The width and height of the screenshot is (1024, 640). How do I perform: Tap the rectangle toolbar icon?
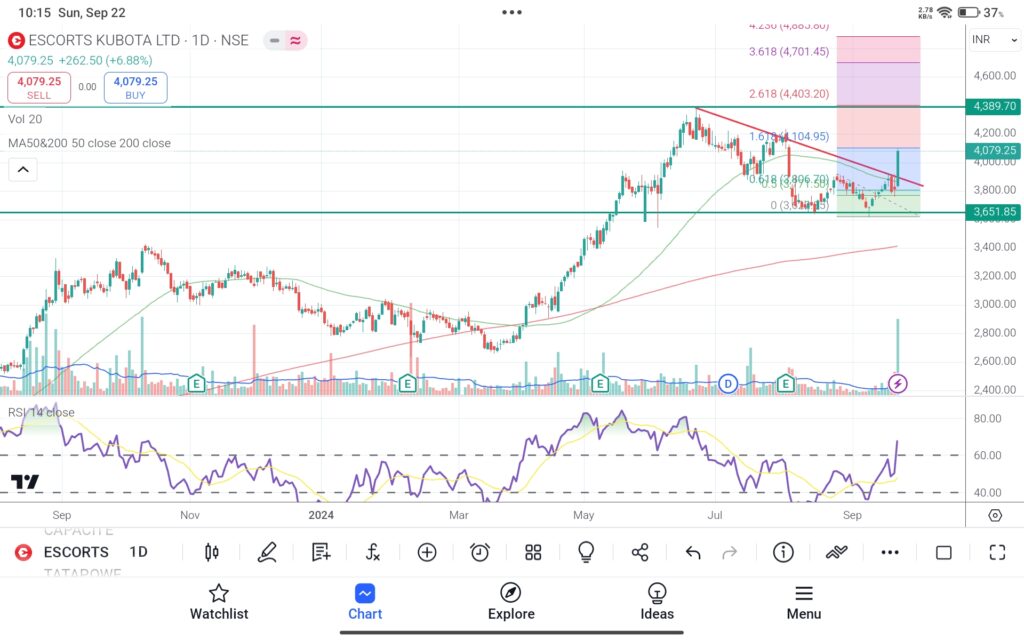944,553
